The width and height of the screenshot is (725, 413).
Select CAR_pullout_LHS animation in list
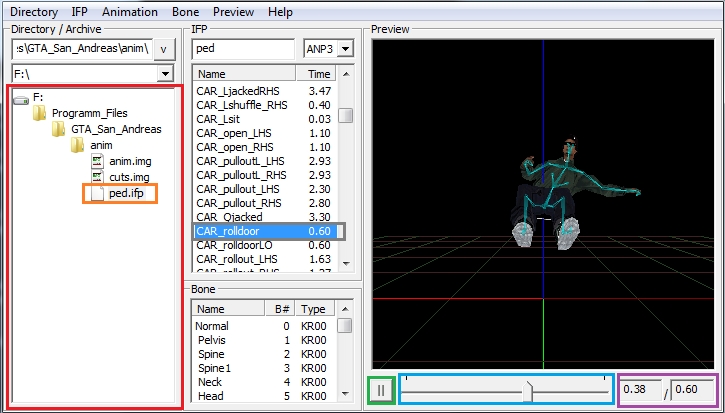[237, 188]
